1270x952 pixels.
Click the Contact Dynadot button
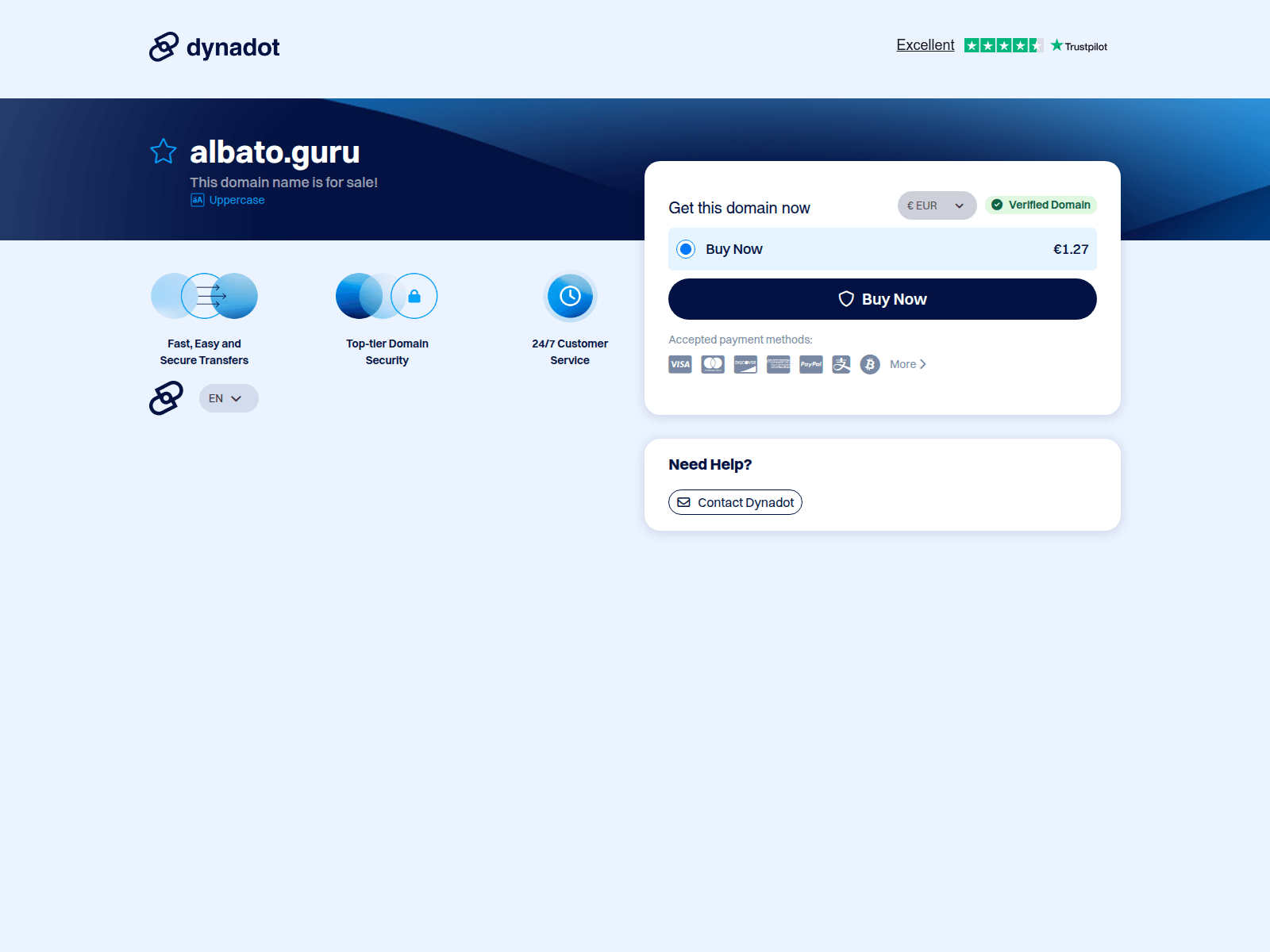coord(734,501)
